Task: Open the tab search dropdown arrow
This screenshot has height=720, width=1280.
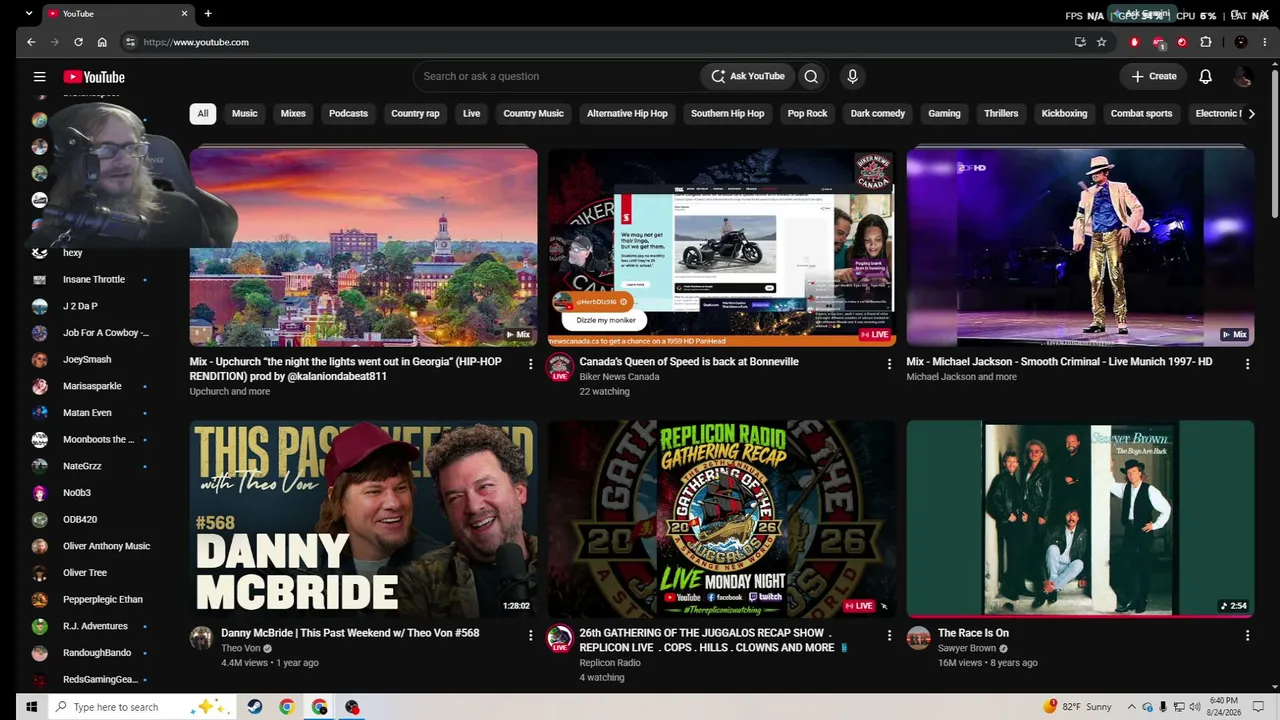Action: click(28, 14)
